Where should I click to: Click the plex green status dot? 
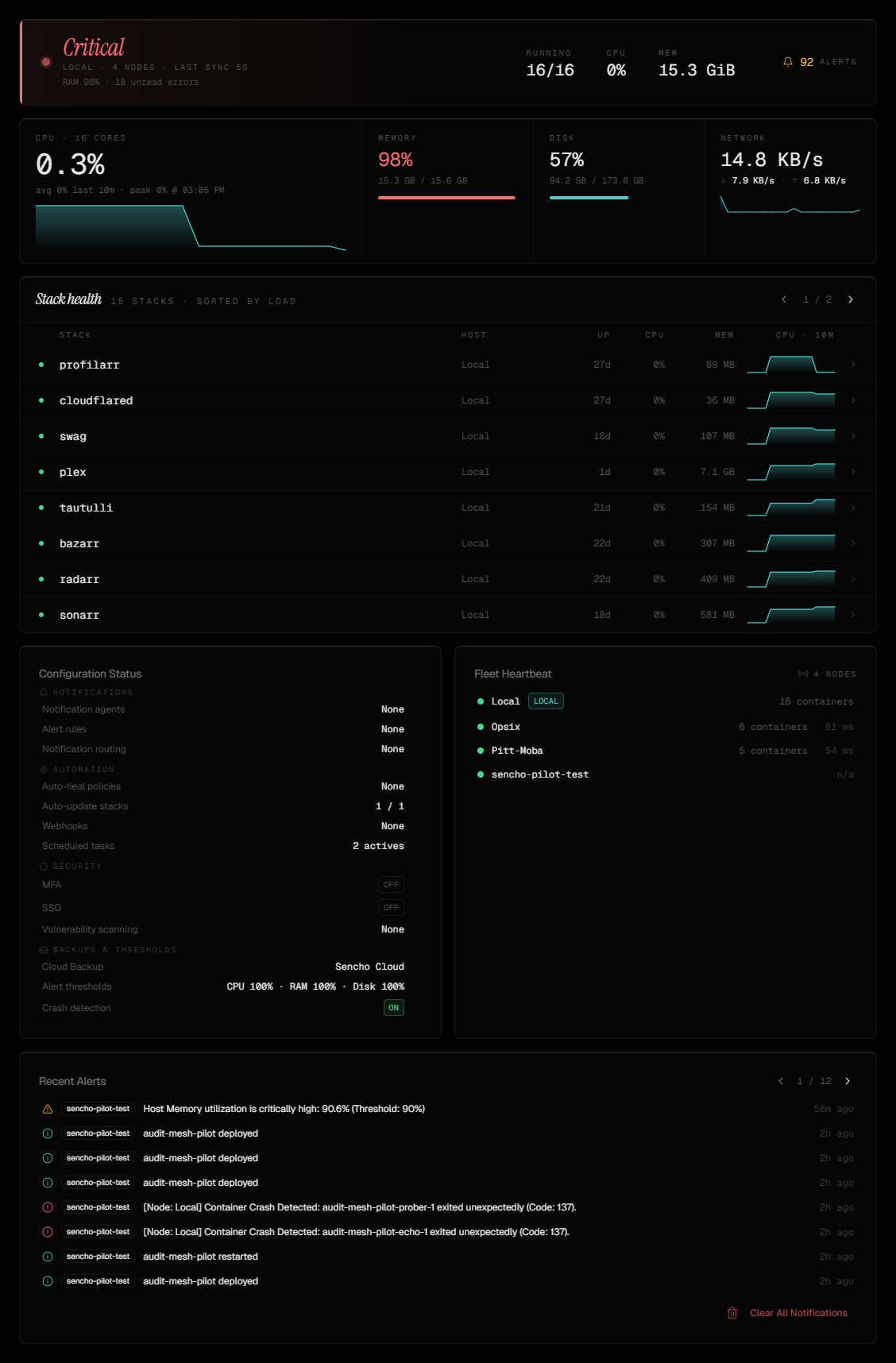coord(41,472)
